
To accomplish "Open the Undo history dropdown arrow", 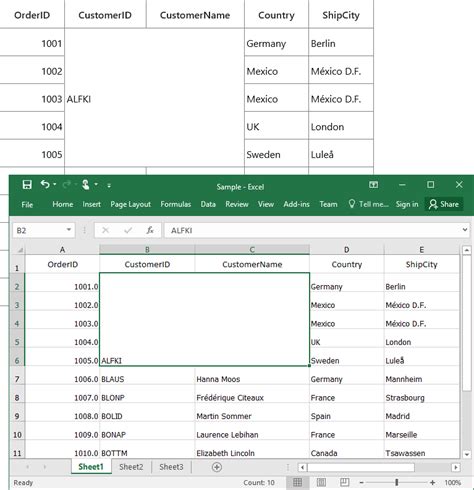I will point(55,184).
